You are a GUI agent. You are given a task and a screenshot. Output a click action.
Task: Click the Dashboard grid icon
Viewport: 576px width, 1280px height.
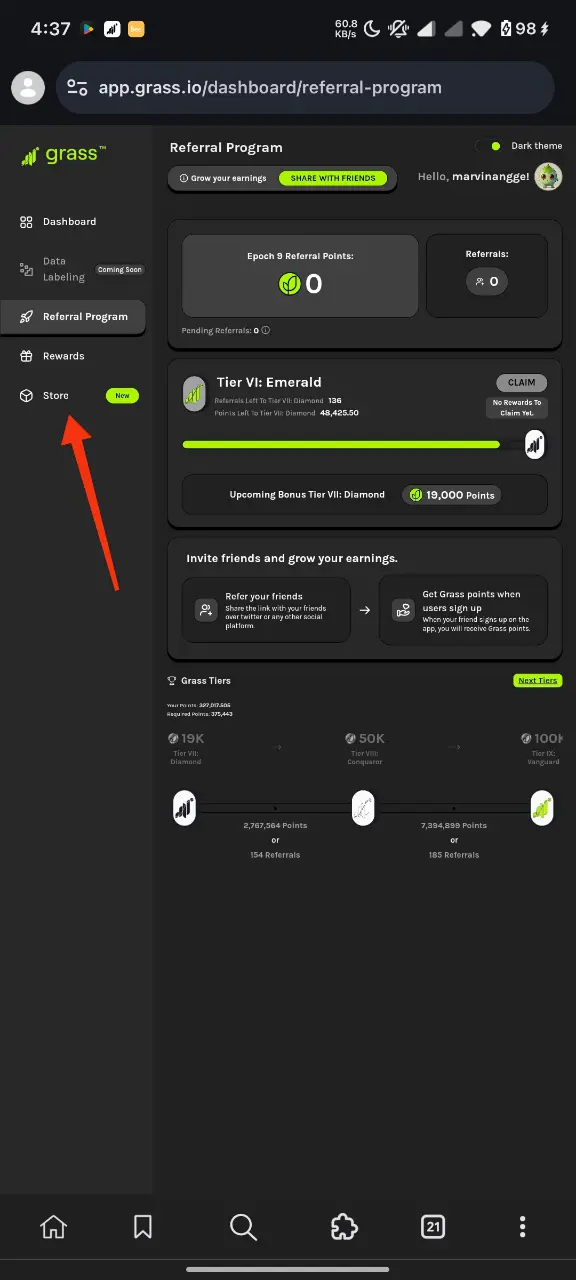point(26,222)
